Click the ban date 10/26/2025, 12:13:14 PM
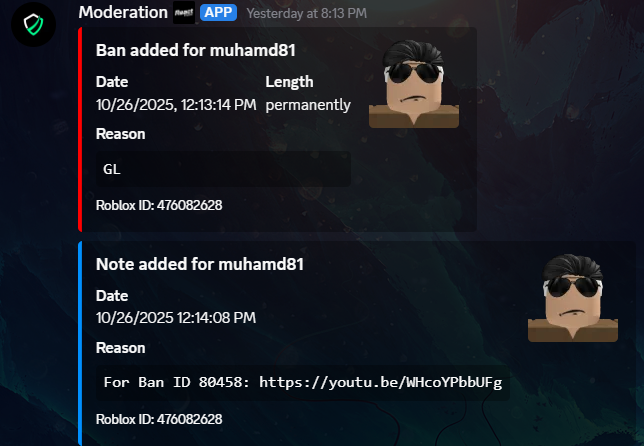This screenshot has width=644, height=446. coord(176,105)
